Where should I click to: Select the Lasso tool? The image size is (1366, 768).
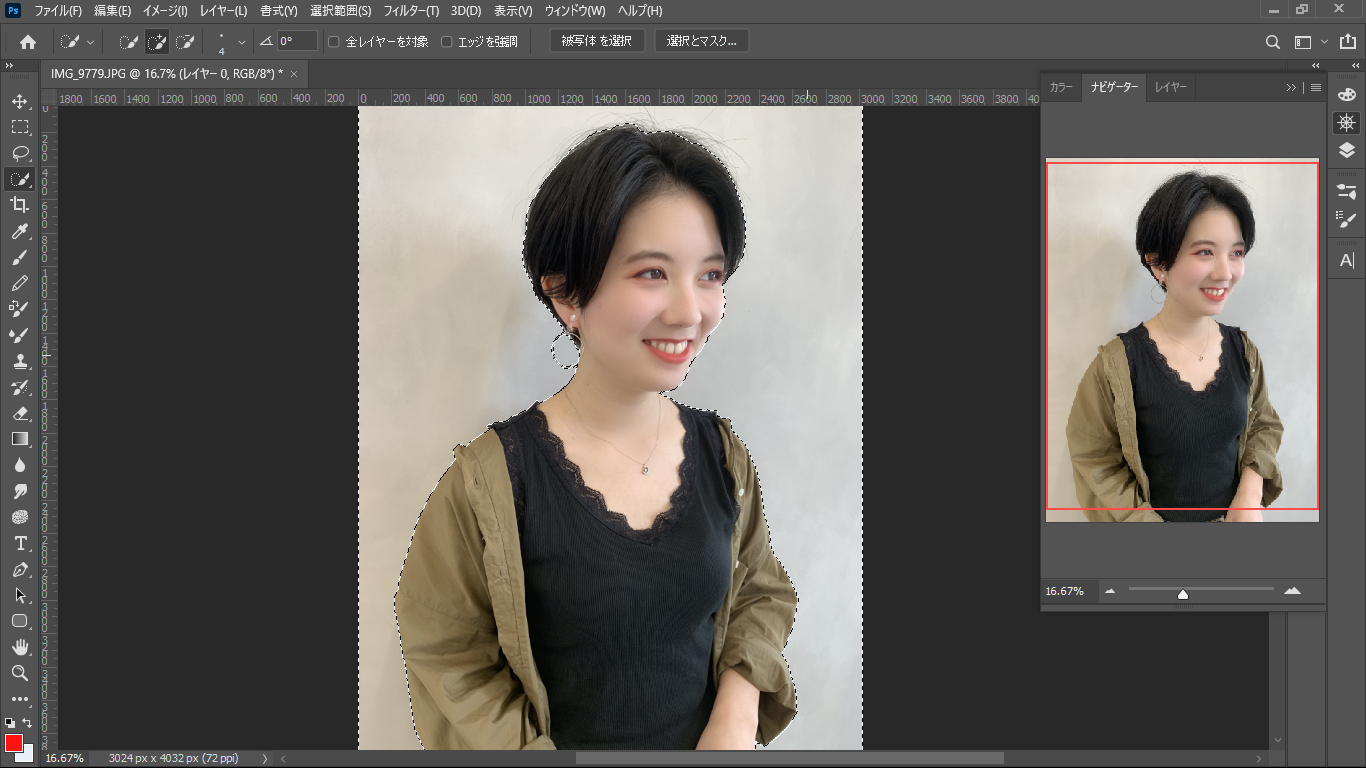coord(19,153)
